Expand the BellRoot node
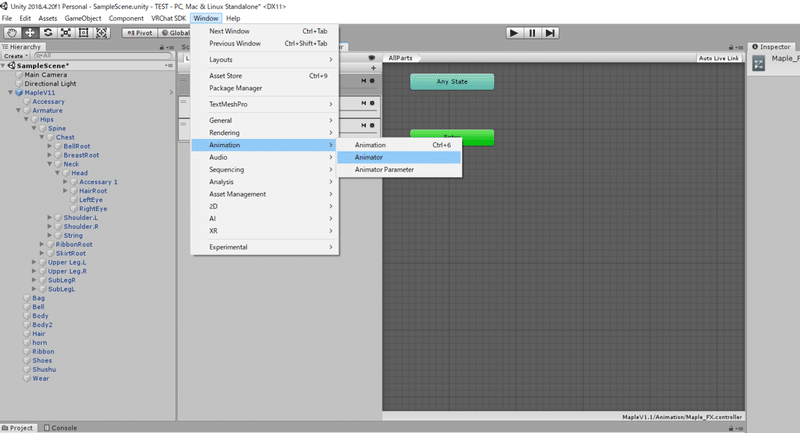 click(x=50, y=146)
